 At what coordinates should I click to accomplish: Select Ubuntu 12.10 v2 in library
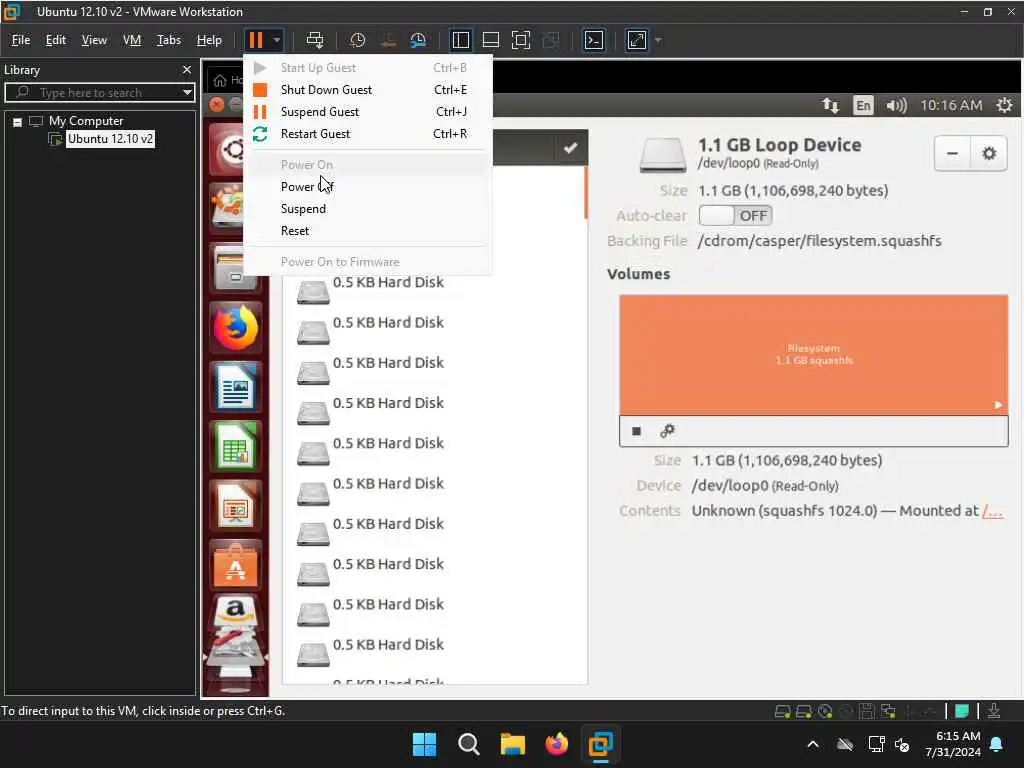(x=110, y=138)
